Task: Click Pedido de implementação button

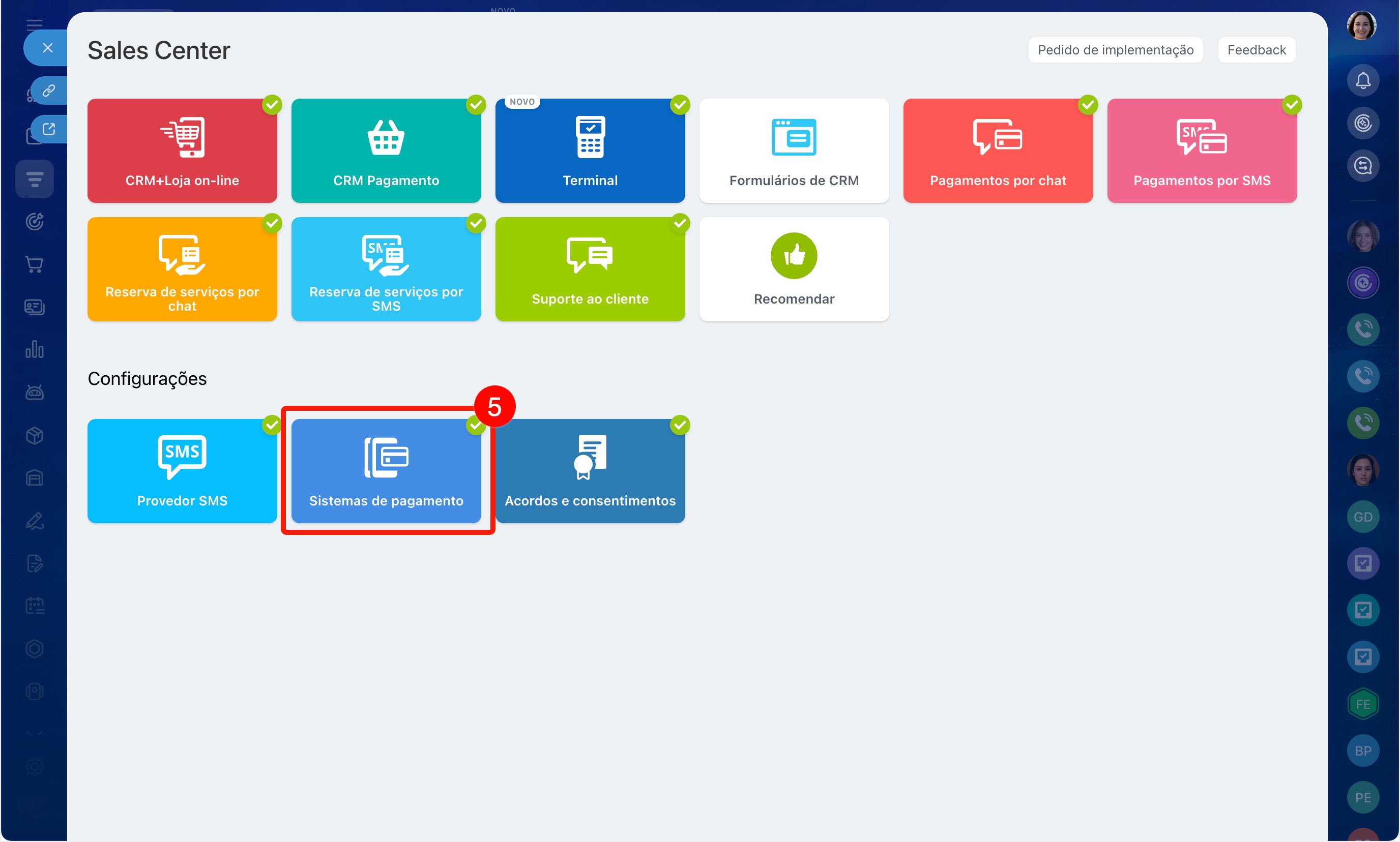Action: point(1115,50)
